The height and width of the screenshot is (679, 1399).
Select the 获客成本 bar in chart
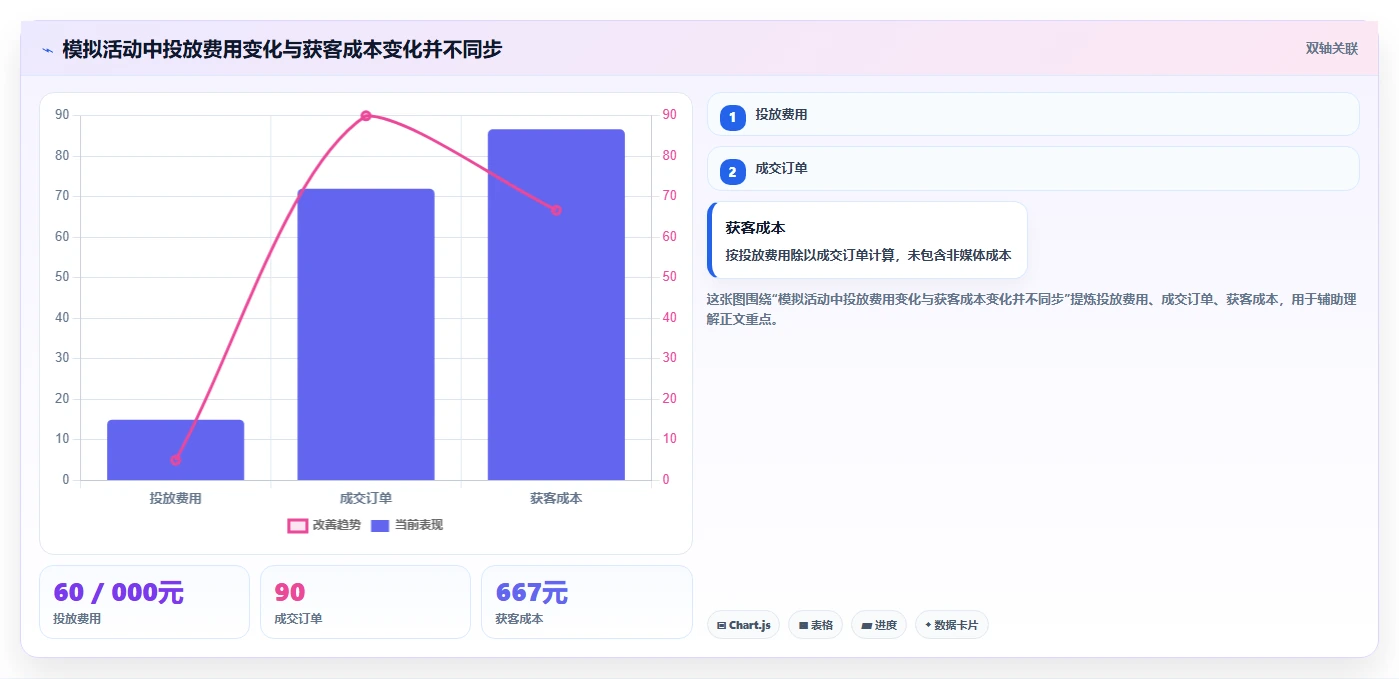pyautogui.click(x=556, y=305)
